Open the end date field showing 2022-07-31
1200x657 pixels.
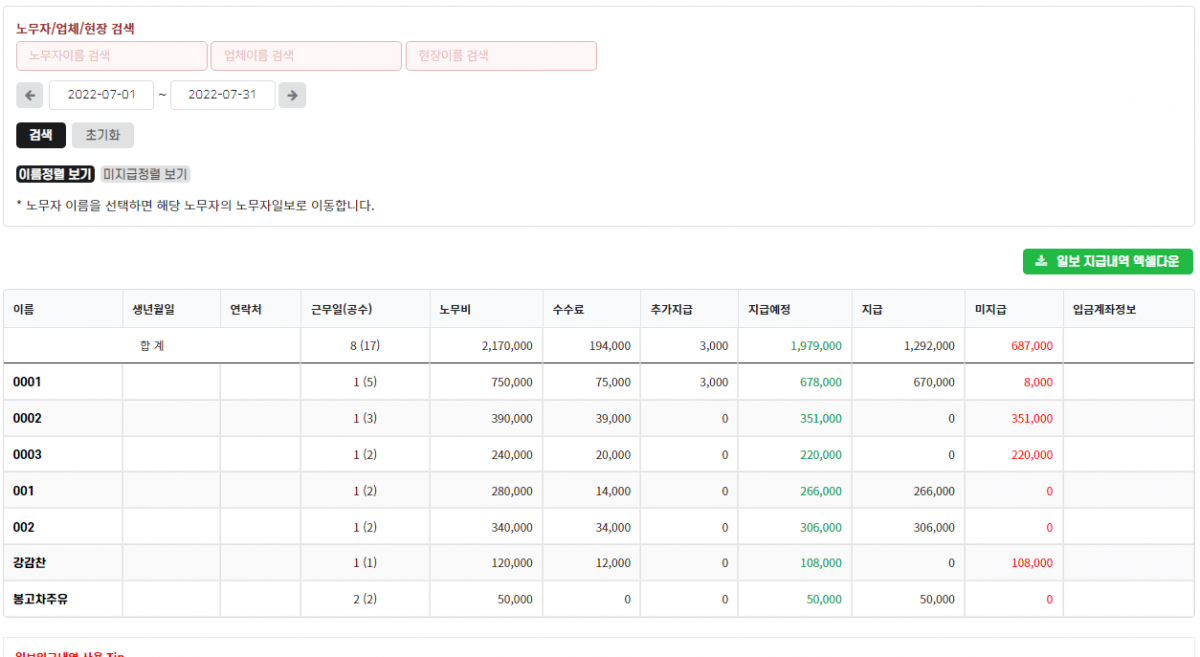[223, 94]
